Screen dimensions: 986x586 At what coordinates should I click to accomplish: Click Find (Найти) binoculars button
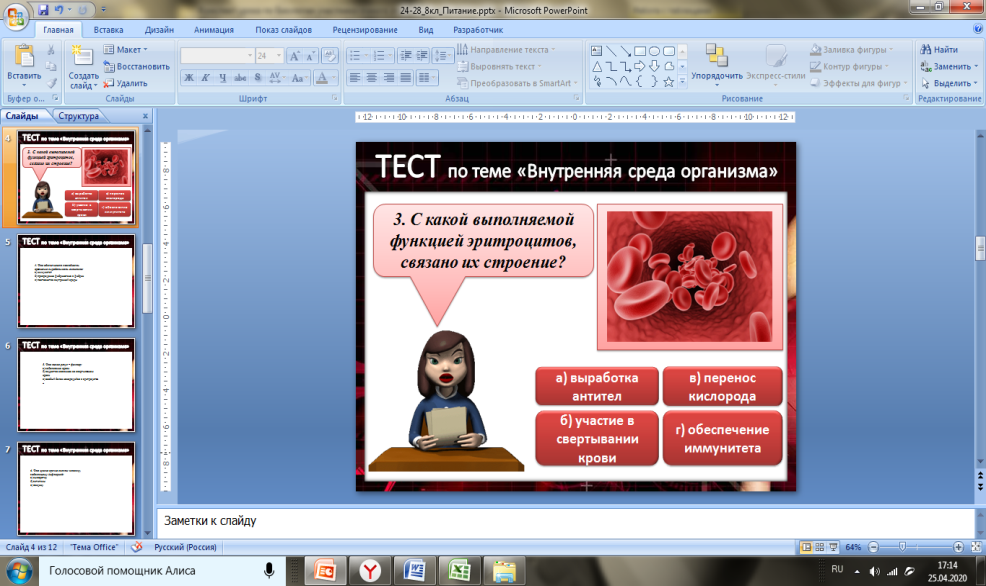coord(938,49)
